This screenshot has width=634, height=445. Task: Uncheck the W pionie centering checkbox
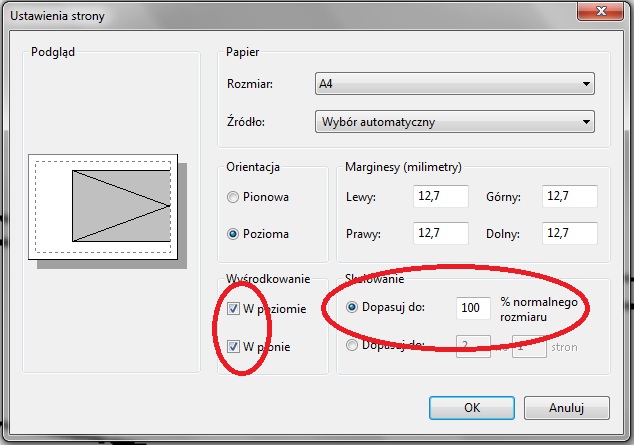[x=234, y=346]
